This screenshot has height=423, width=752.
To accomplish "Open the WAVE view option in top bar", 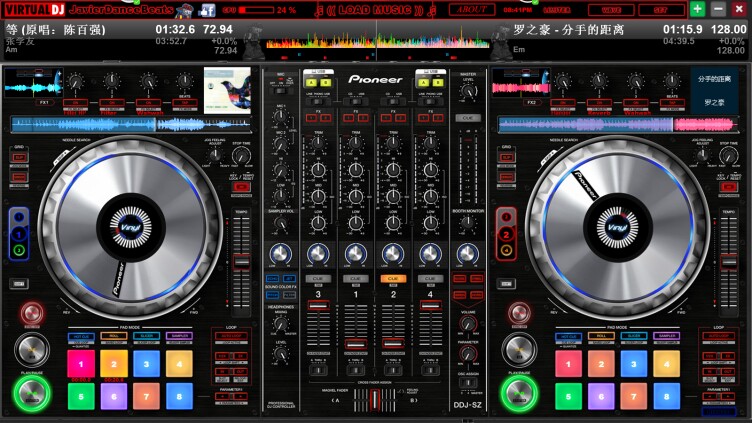I will click(x=611, y=10).
